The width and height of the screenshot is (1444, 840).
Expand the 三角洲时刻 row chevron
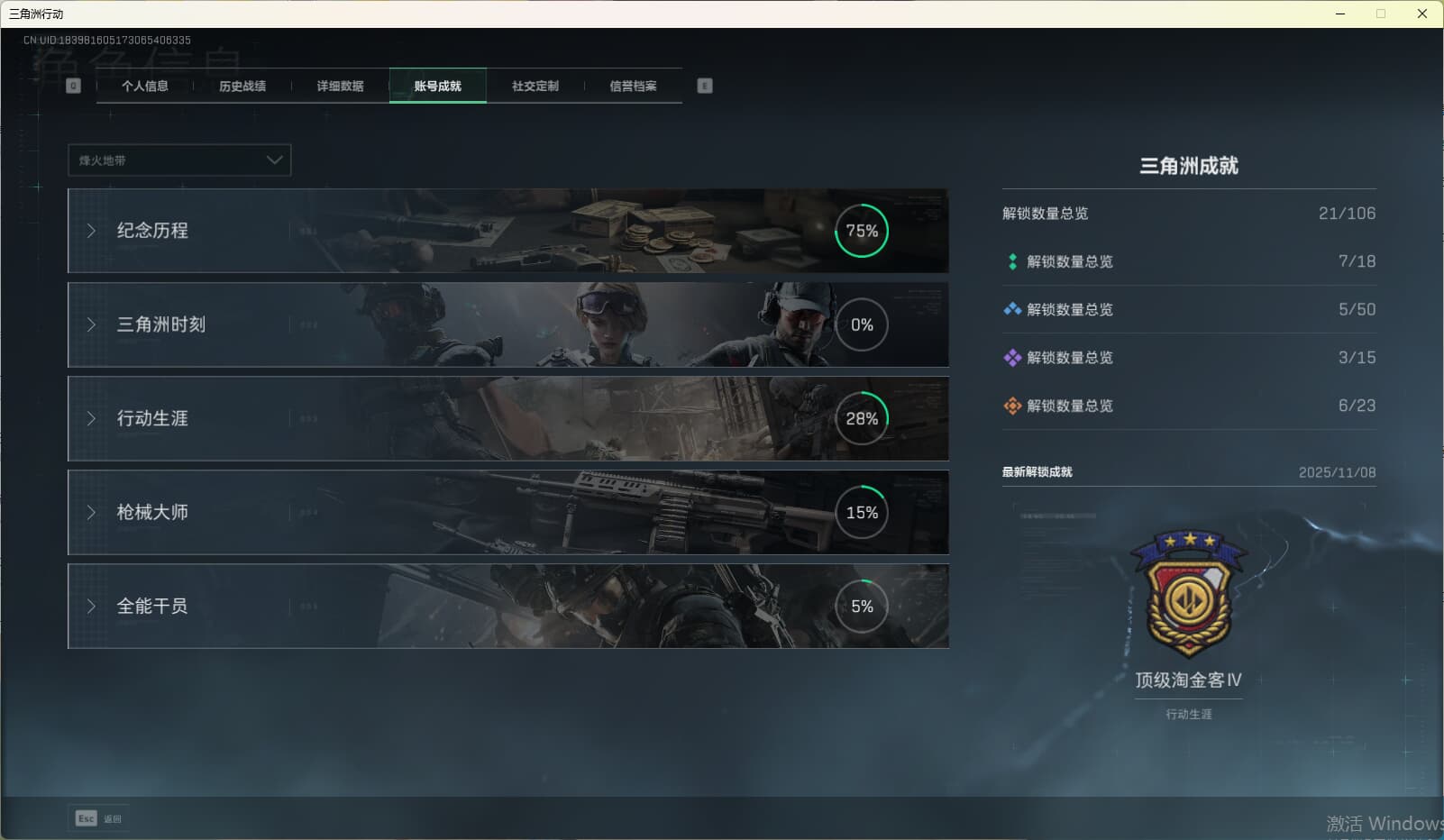pos(91,324)
